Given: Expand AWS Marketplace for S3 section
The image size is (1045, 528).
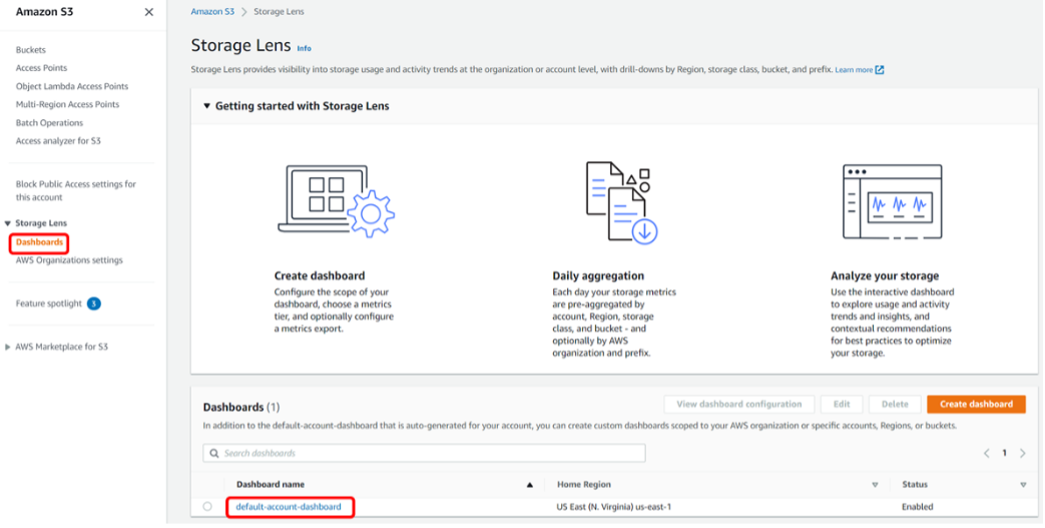Looking at the screenshot, I should (x=8, y=347).
